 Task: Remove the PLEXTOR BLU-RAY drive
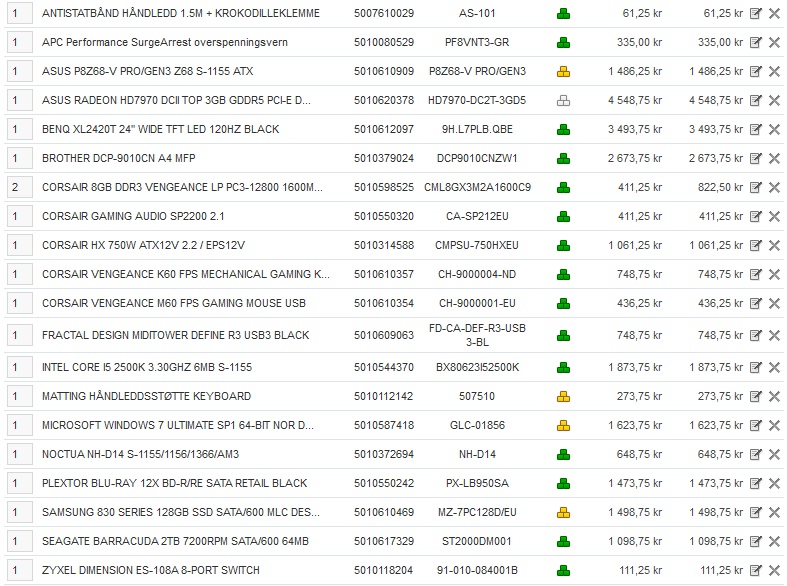tap(774, 484)
